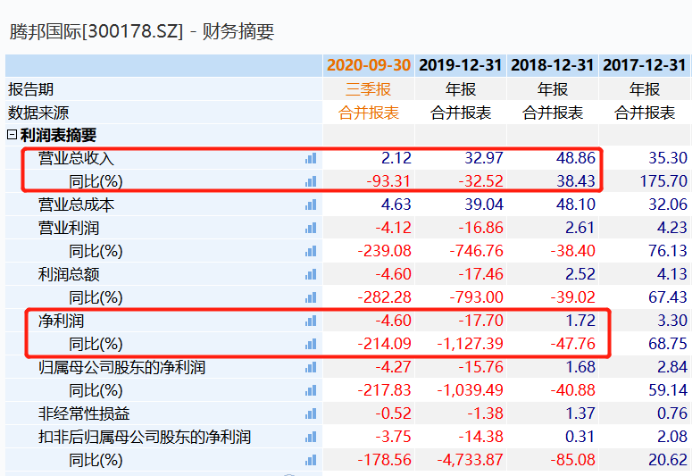Click the 175.70 revenue growth cell
Screen dimensions: 693x476
663,181
